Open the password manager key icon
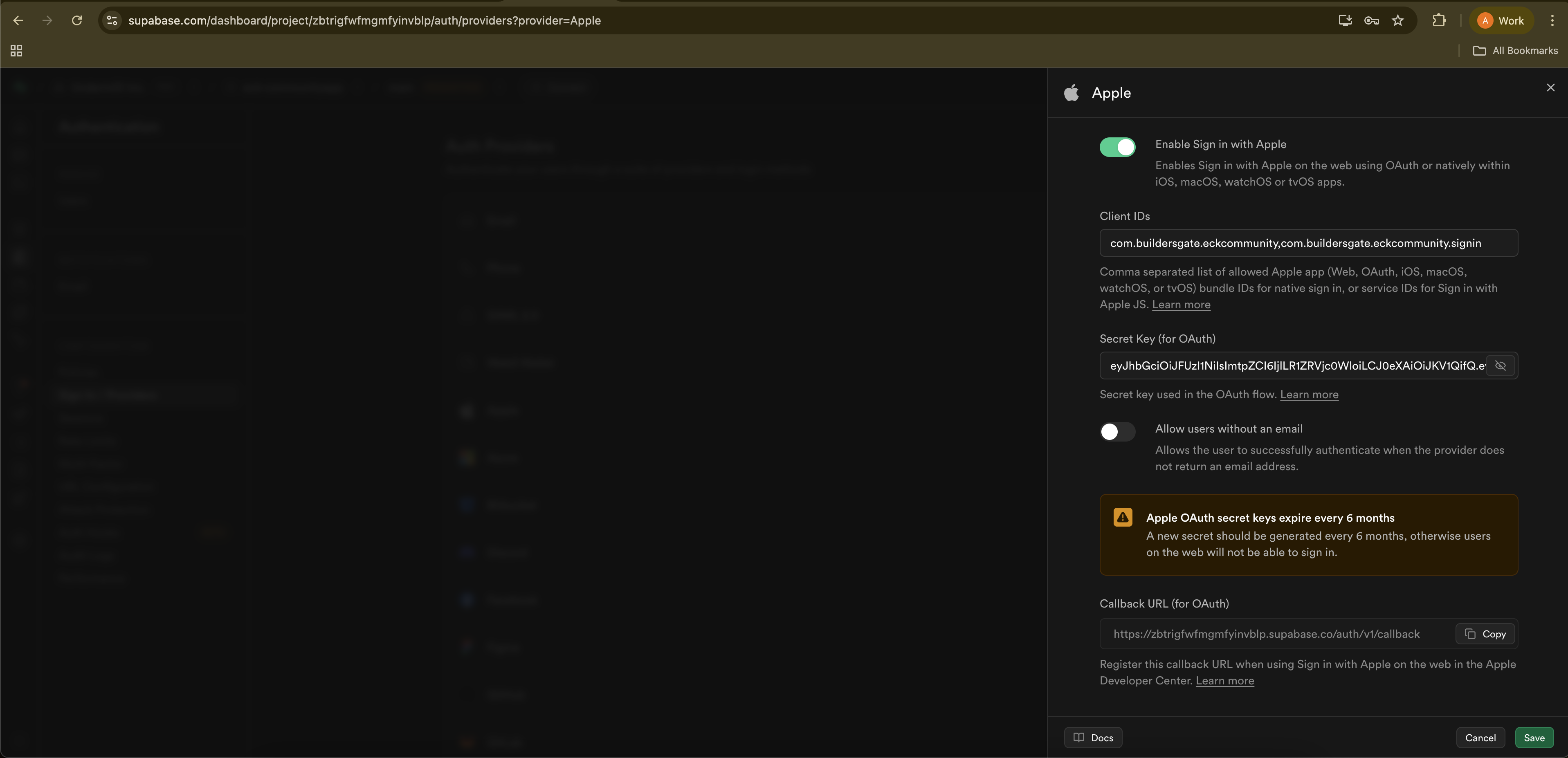 tap(1371, 21)
